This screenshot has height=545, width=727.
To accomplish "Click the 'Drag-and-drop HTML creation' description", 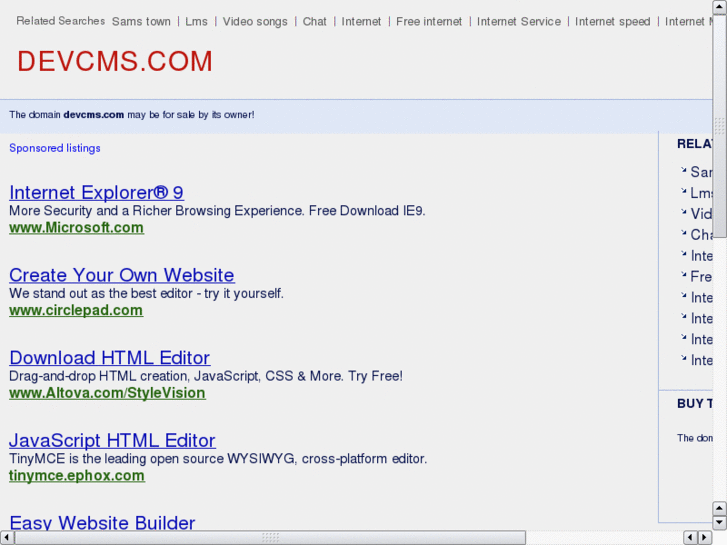I will (206, 376).
